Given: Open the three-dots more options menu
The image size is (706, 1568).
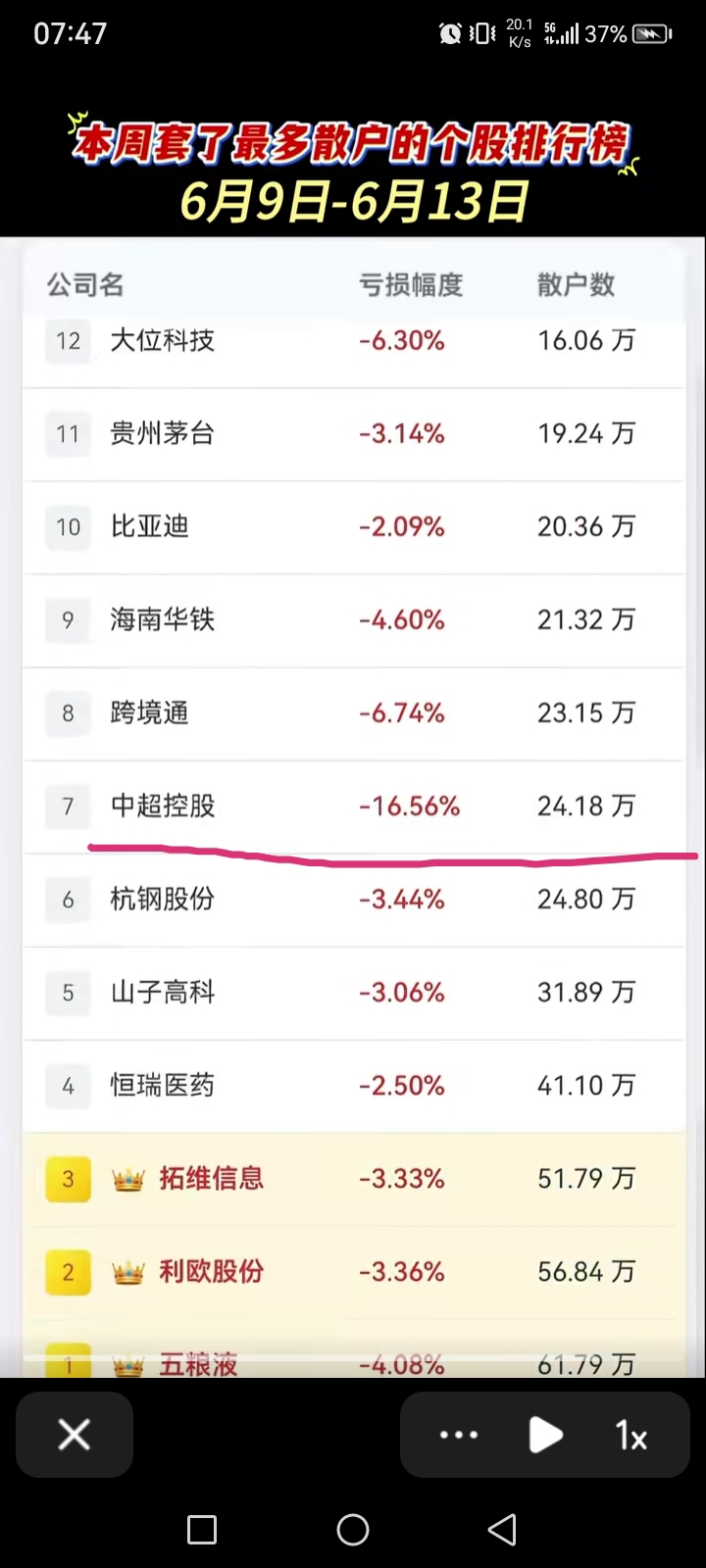Looking at the screenshot, I should click(459, 1436).
